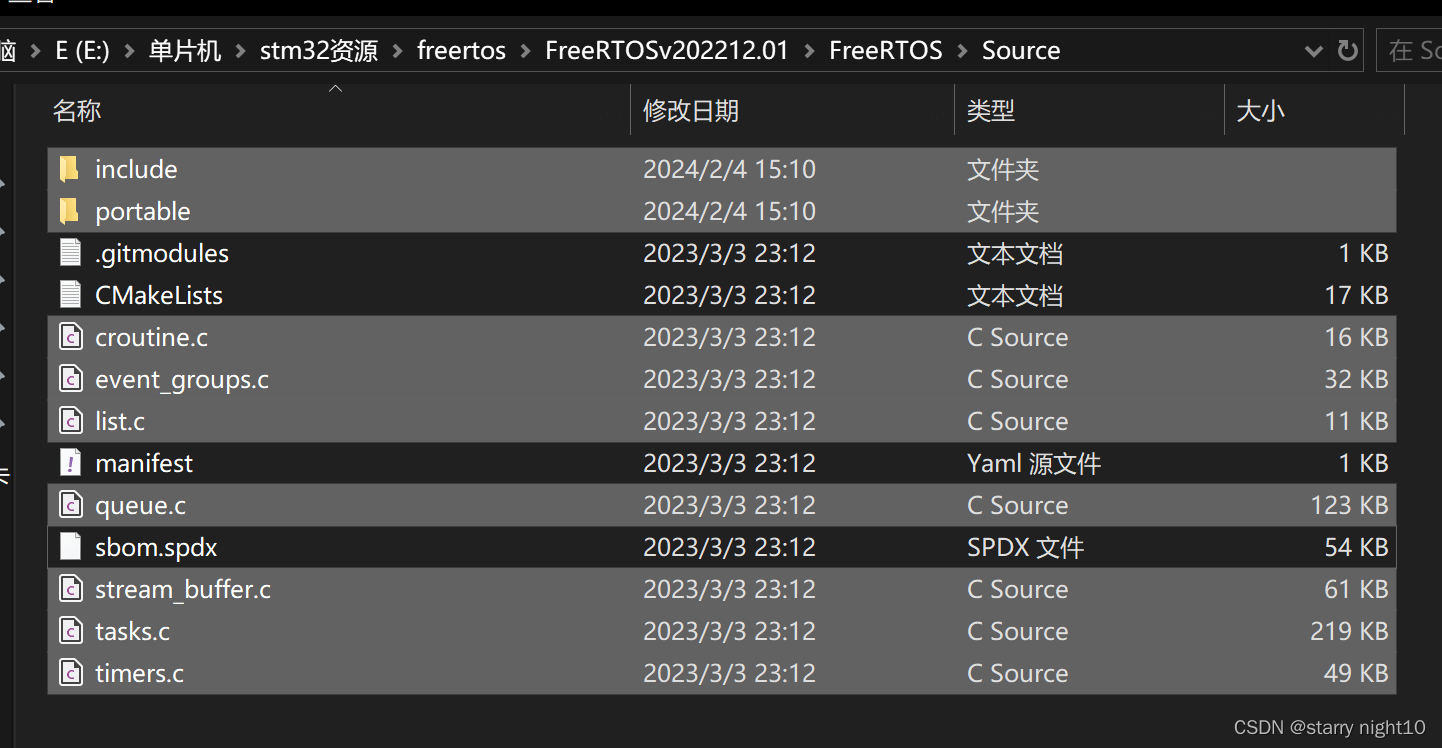Open the include folder icon
The width and height of the screenshot is (1442, 748).
click(68, 169)
